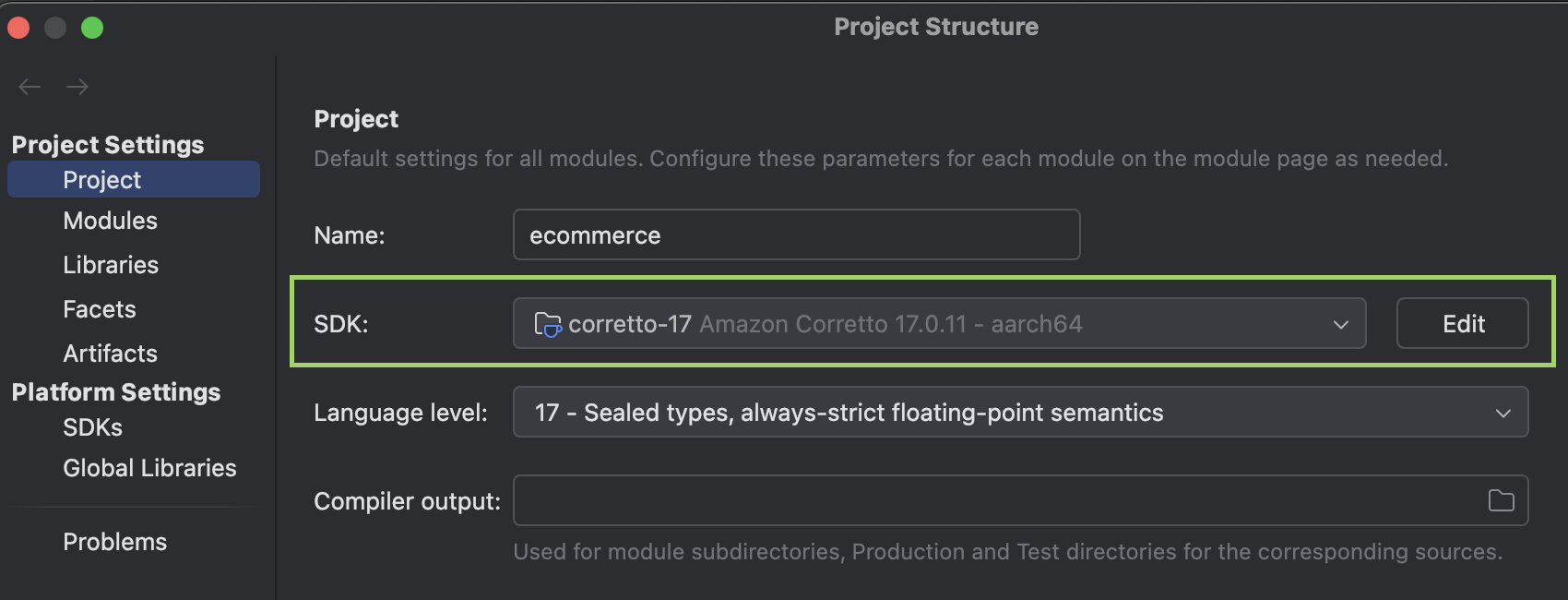This screenshot has width=1568, height=600.
Task: Click the red close window button
Action: point(18,28)
